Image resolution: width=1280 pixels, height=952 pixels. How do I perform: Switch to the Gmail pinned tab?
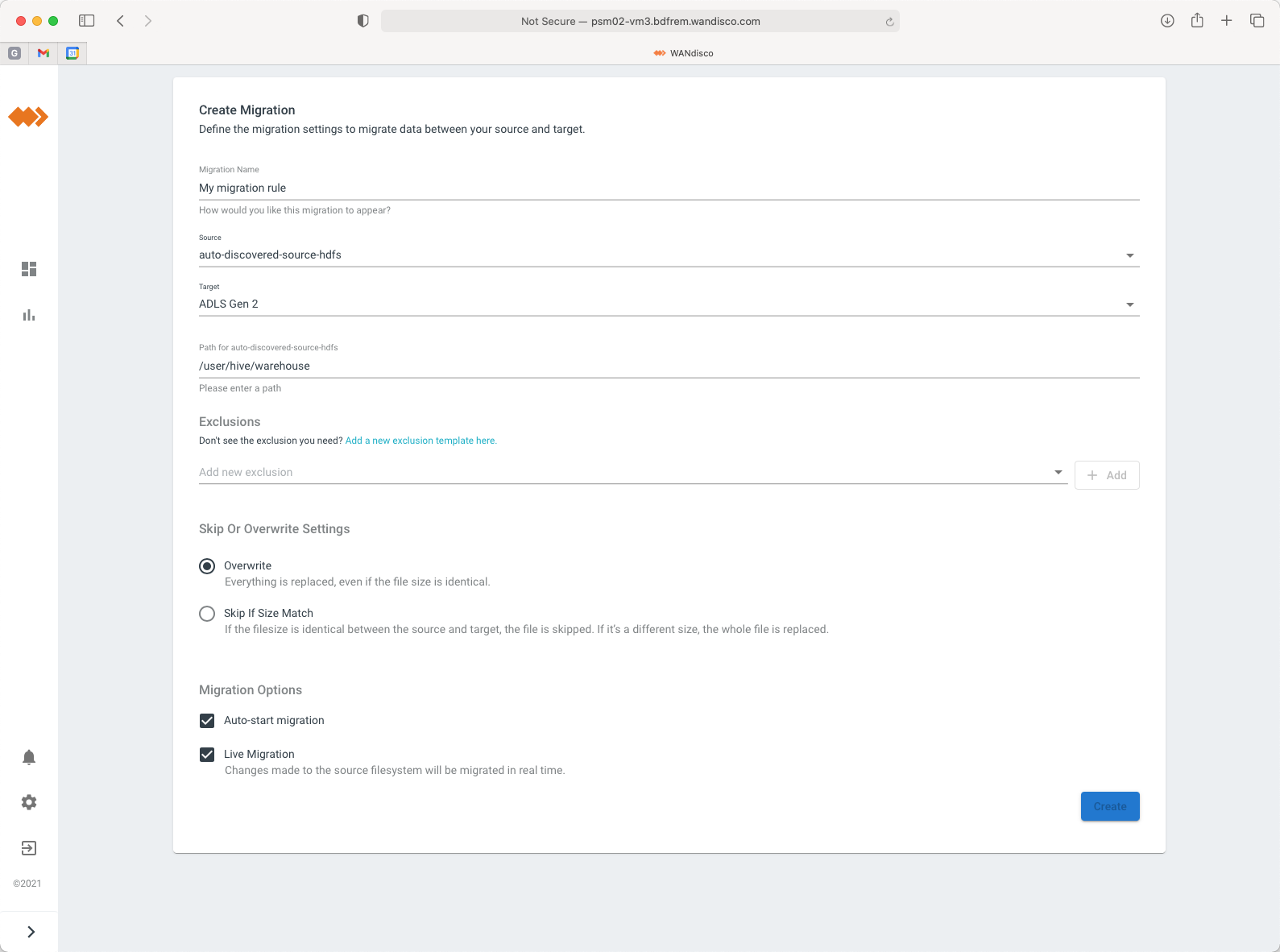pos(43,53)
